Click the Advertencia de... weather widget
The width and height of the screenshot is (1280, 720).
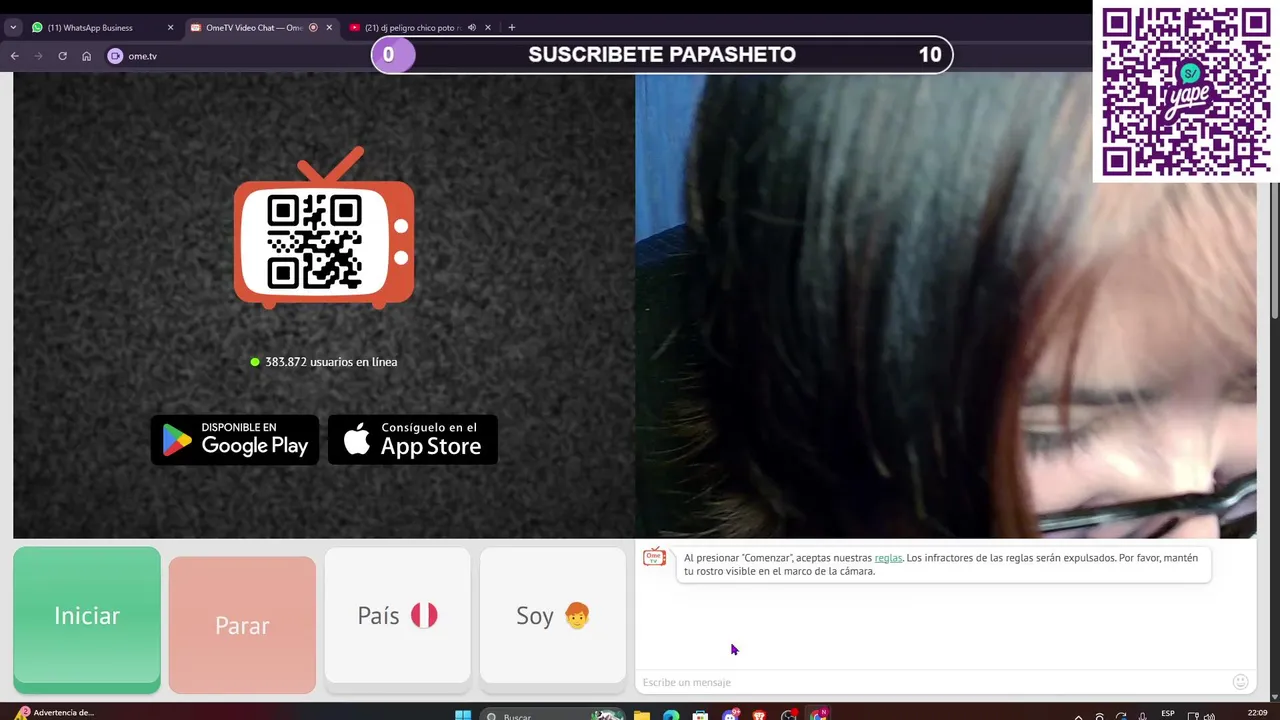[x=55, y=713]
